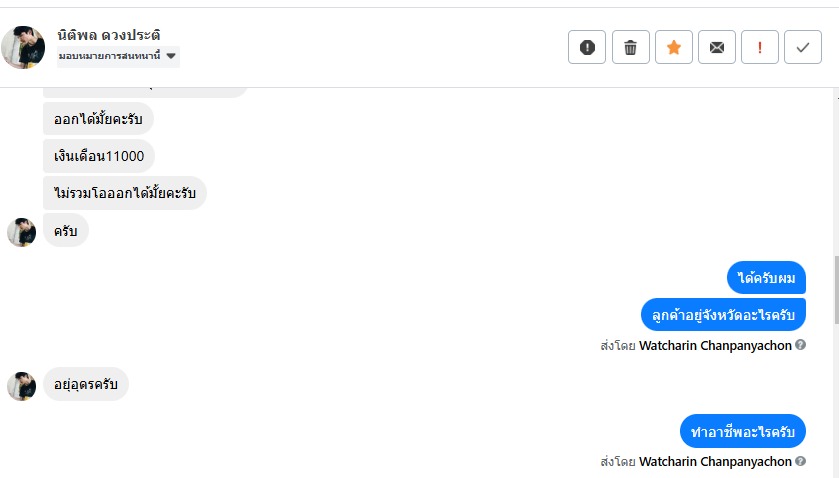Click the ออกได้มั้ยคะรับ message bubble

98,120
